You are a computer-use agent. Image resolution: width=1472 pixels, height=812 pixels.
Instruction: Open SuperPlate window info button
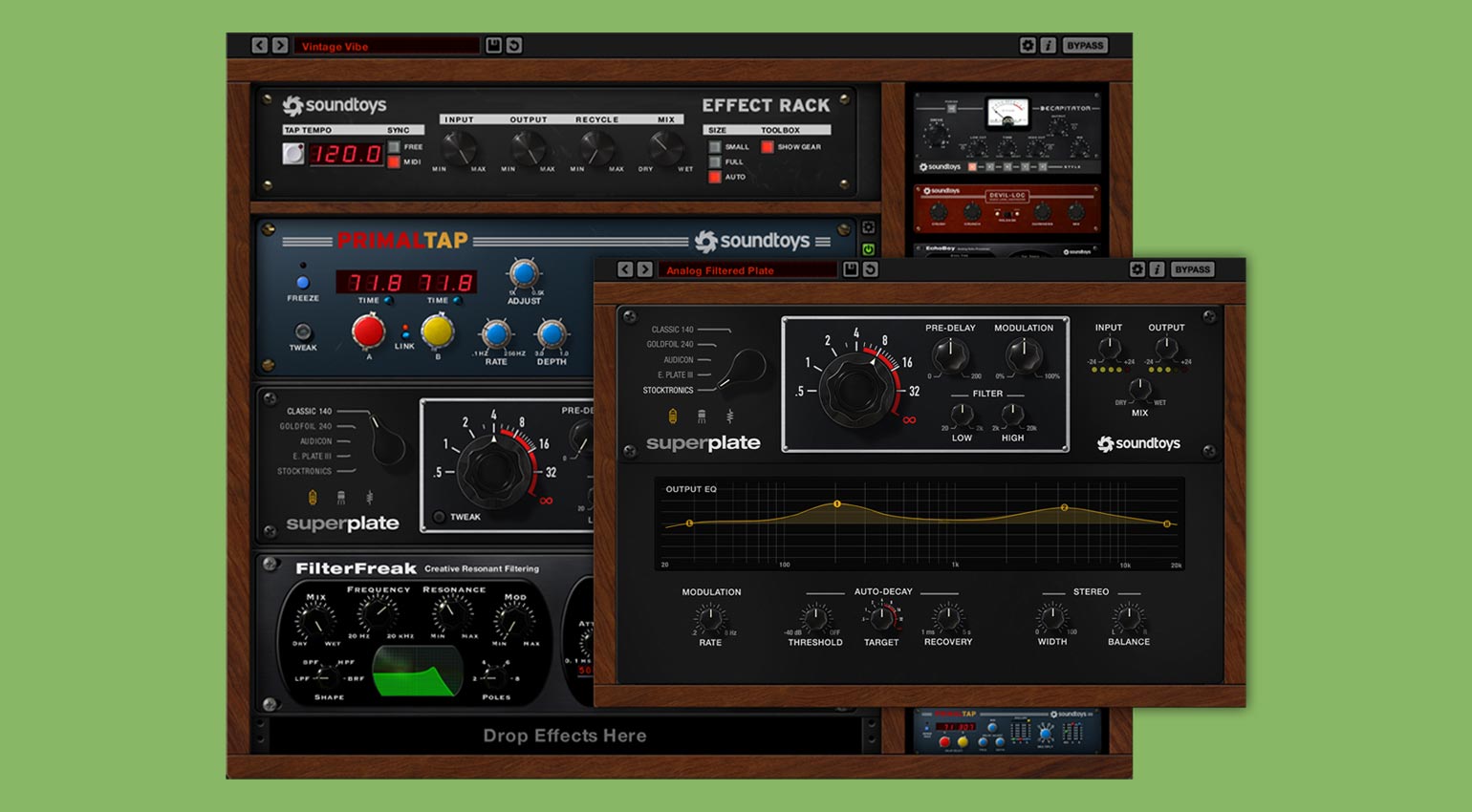[1157, 269]
